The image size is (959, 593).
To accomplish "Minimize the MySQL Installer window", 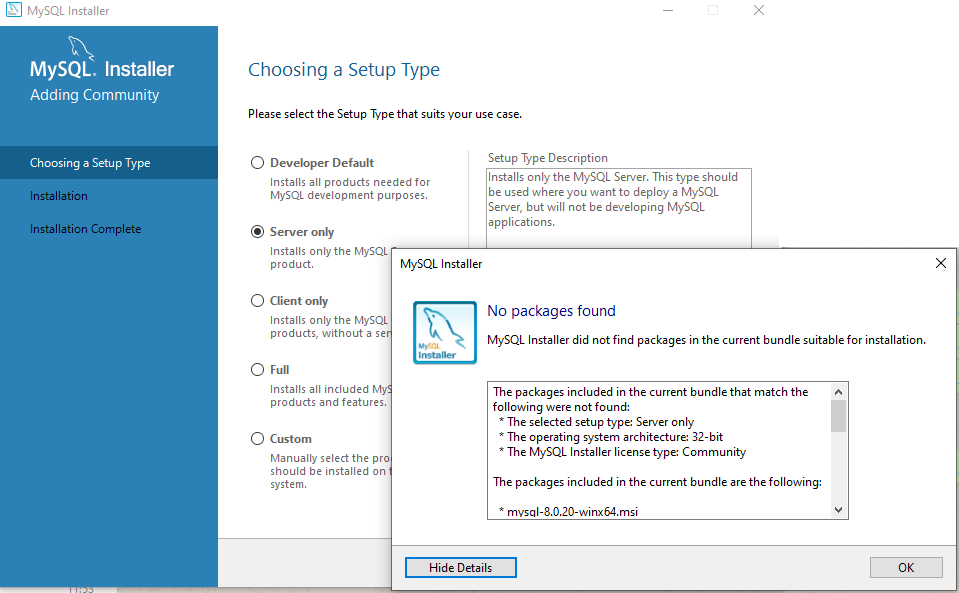I will tap(668, 10).
